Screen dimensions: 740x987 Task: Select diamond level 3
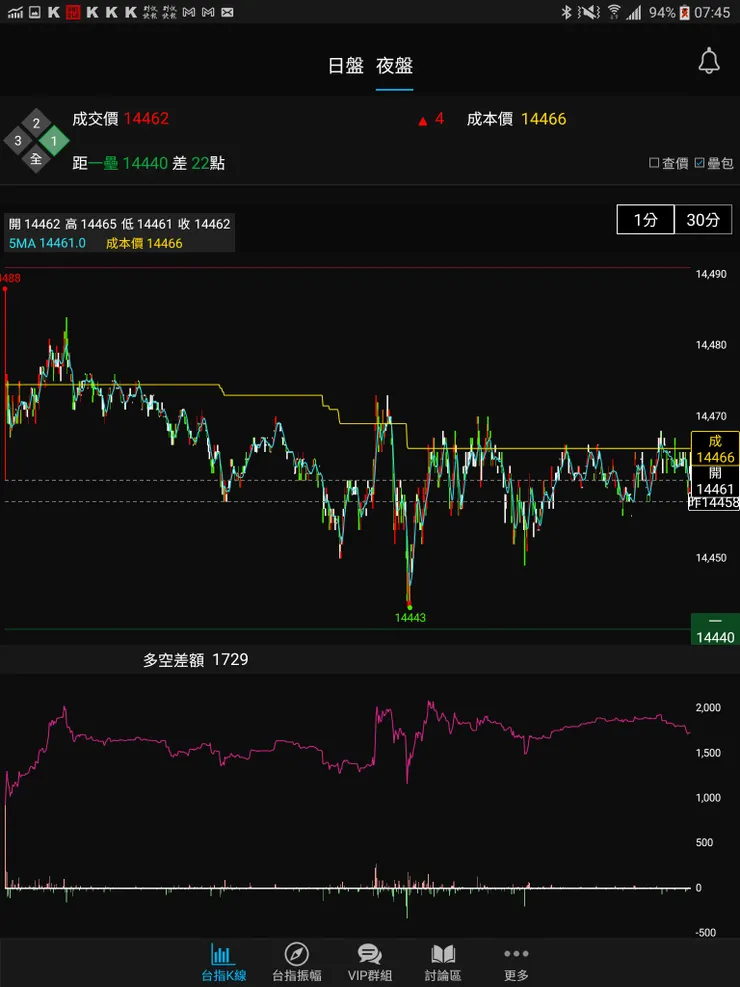pyautogui.click(x=18, y=140)
